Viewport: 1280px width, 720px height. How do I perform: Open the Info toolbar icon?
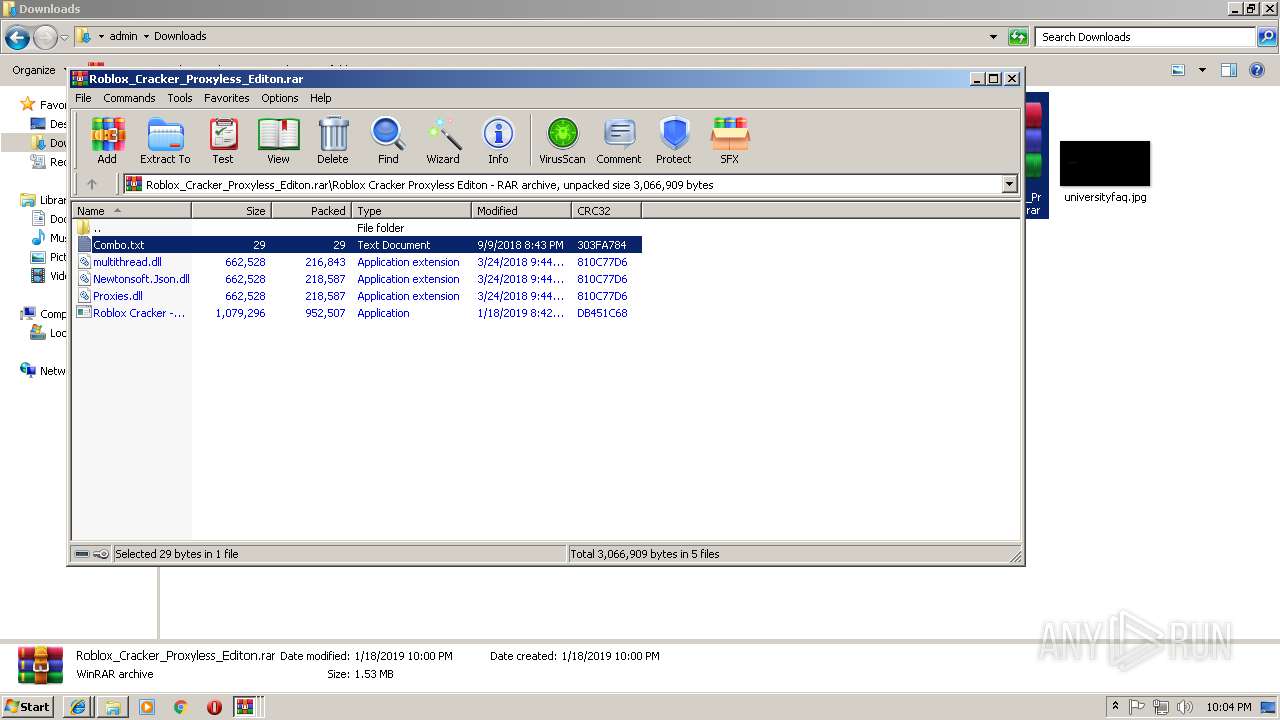[498, 141]
